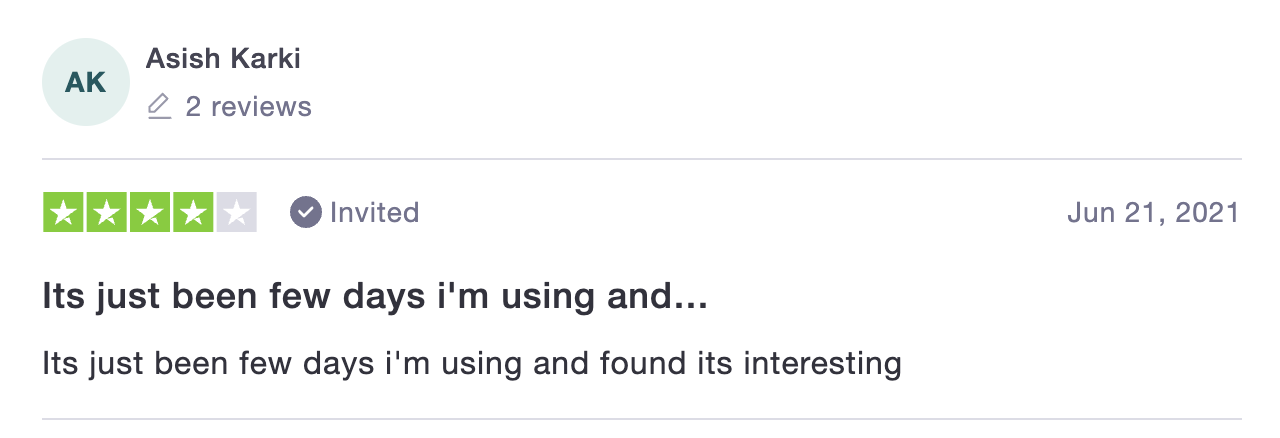Click the second green rating star
The image size is (1280, 438).
click(x=106, y=212)
